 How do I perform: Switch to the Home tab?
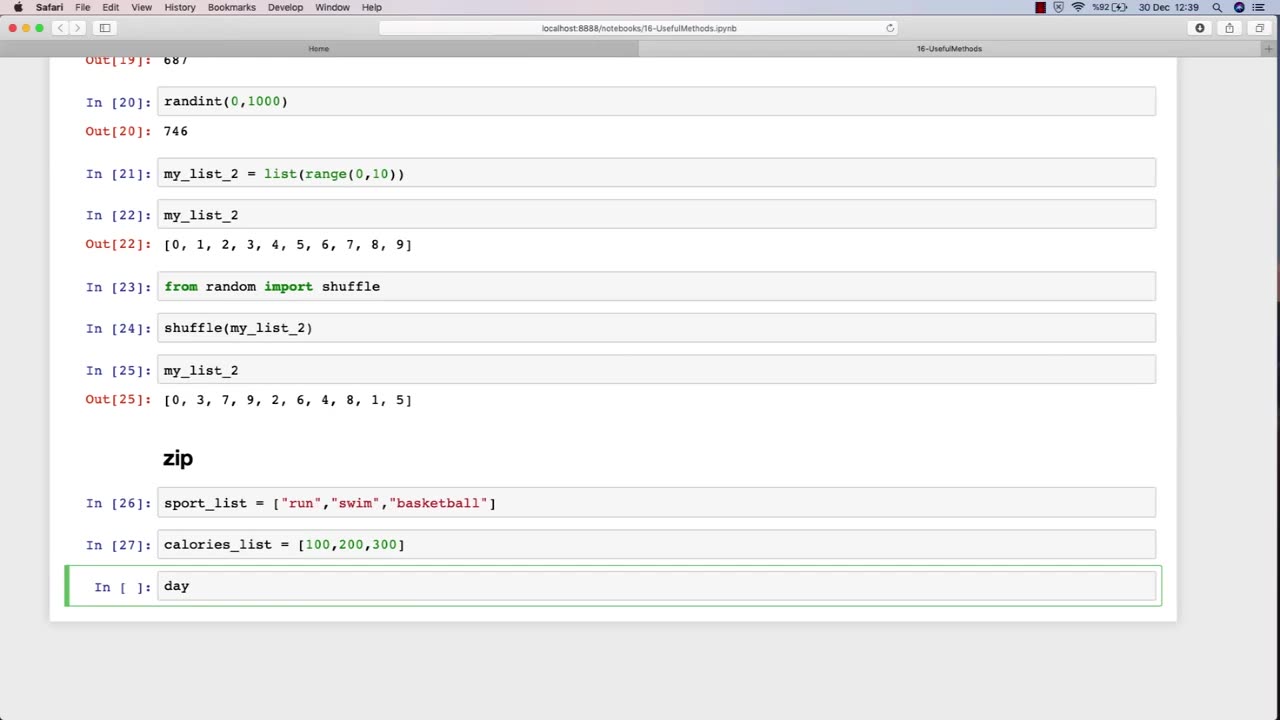[x=319, y=48]
